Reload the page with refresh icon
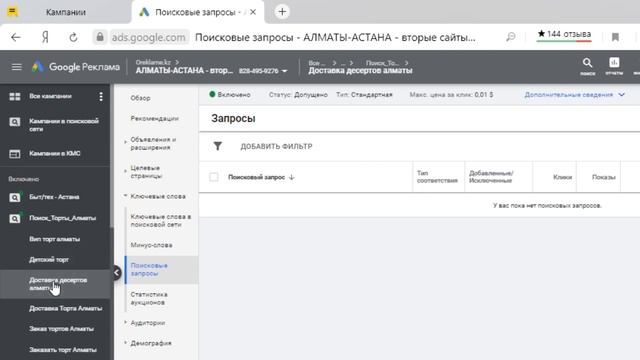Image resolution: width=640 pixels, height=360 pixels. [x=73, y=38]
